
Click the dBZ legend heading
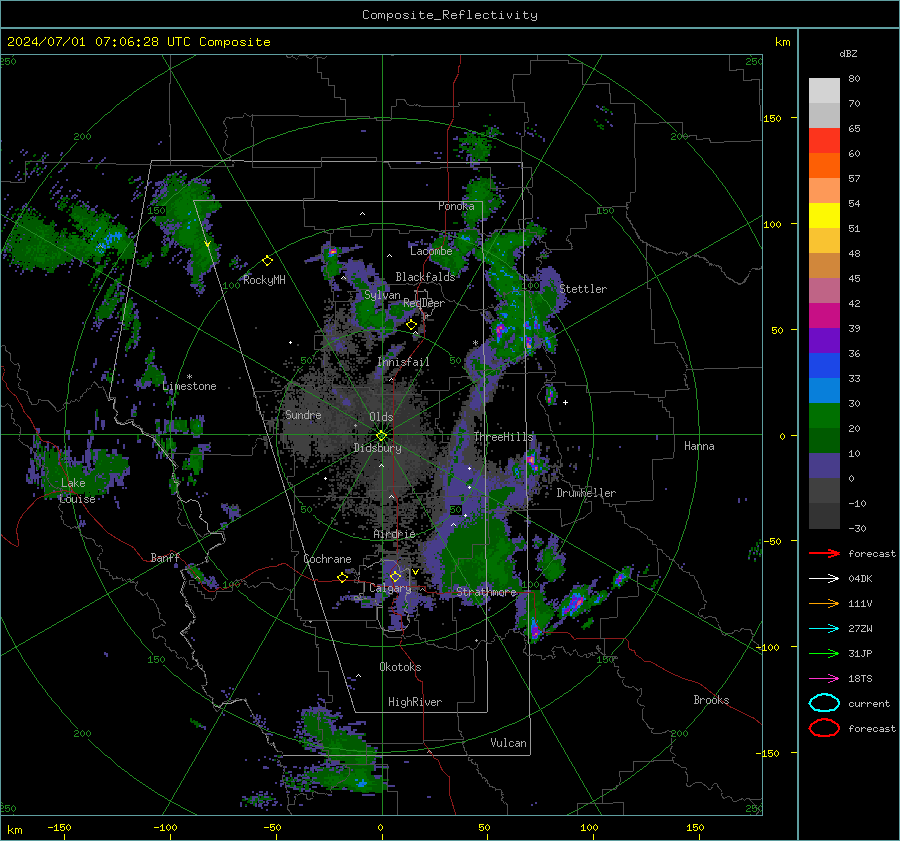click(x=848, y=53)
